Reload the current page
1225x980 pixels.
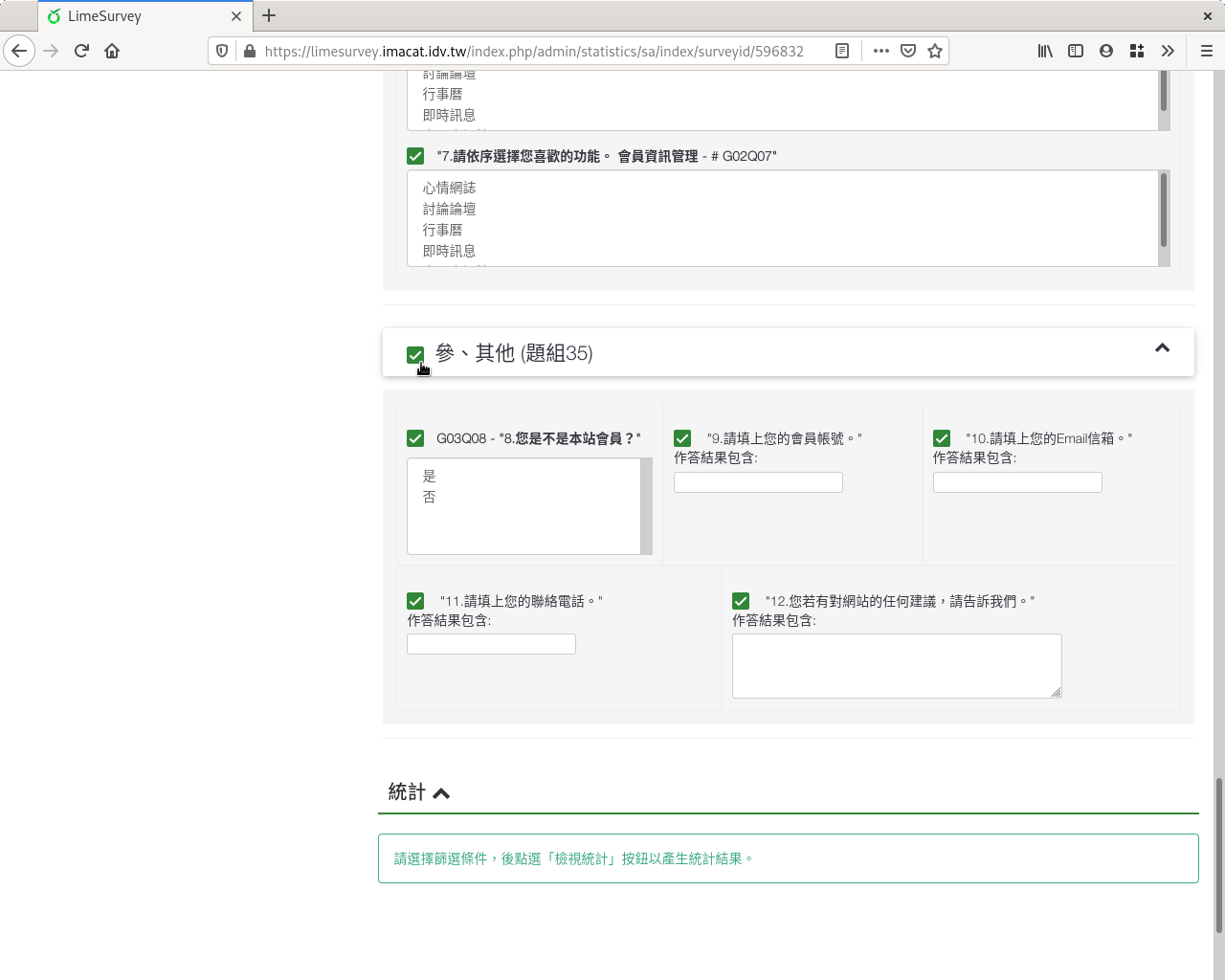(81, 51)
